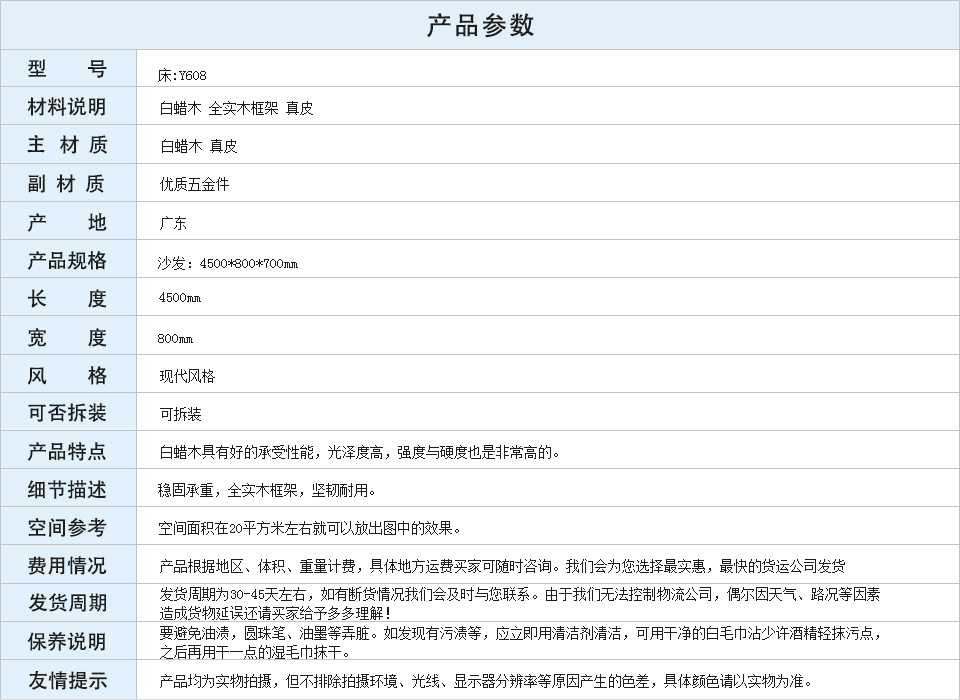The height and width of the screenshot is (700, 960).
Task: Click the 长度 value 4500mm
Action: [179, 298]
